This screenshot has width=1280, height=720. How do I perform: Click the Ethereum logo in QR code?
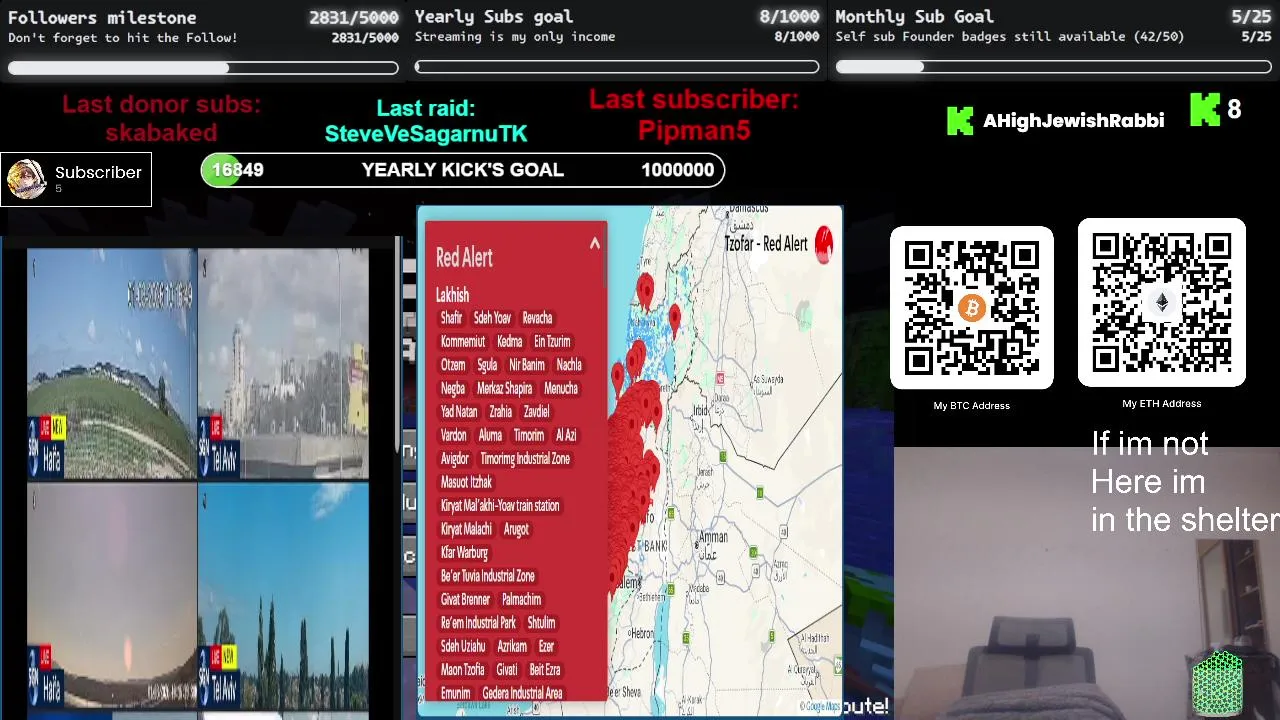(x=1161, y=303)
